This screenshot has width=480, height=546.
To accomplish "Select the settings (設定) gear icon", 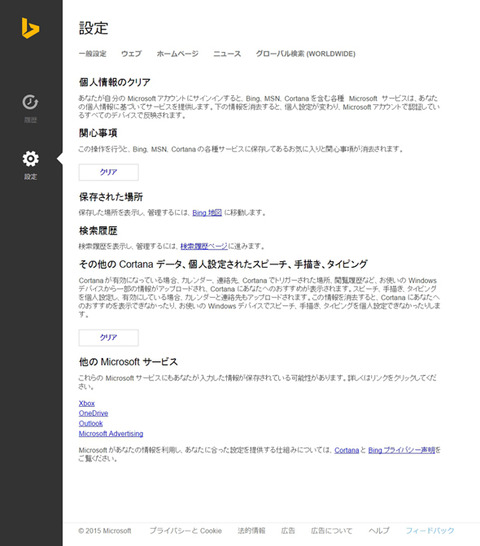I will pyautogui.click(x=30, y=159).
